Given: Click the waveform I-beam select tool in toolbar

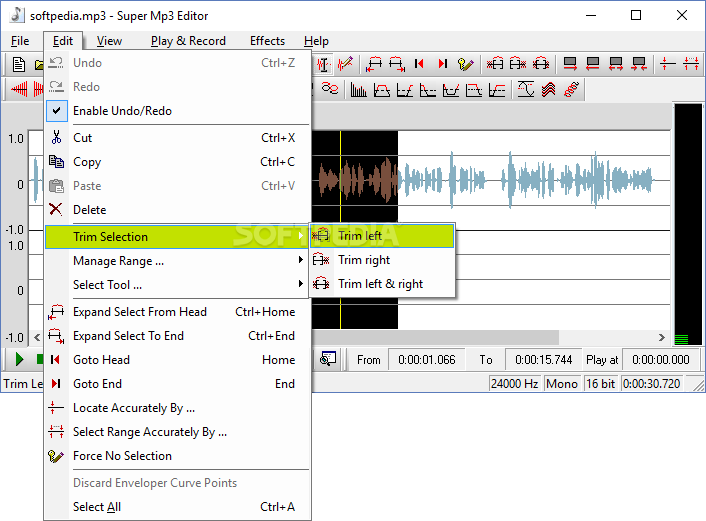Looking at the screenshot, I should pos(323,64).
